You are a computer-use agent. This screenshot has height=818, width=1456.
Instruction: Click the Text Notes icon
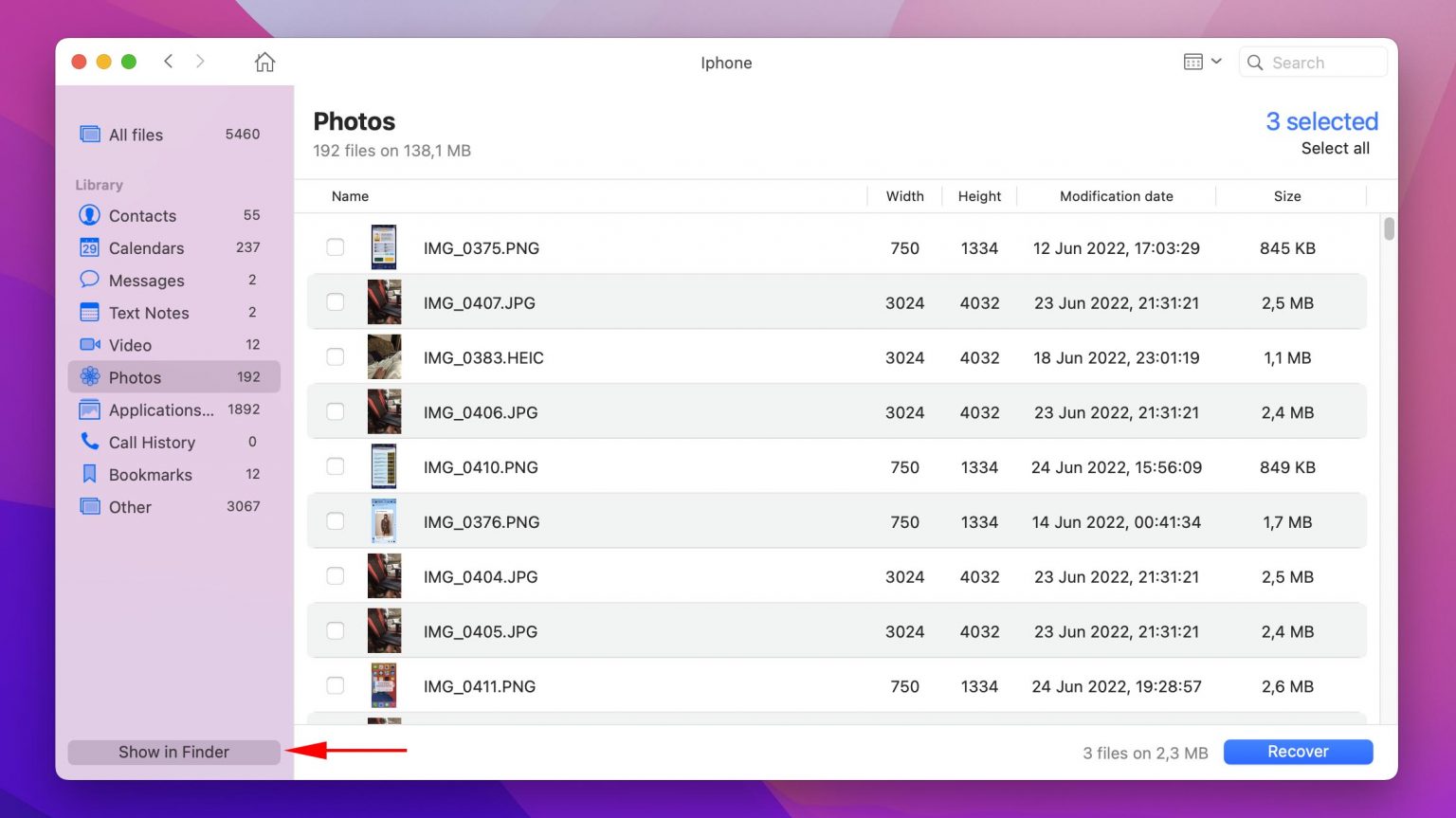[x=89, y=312]
